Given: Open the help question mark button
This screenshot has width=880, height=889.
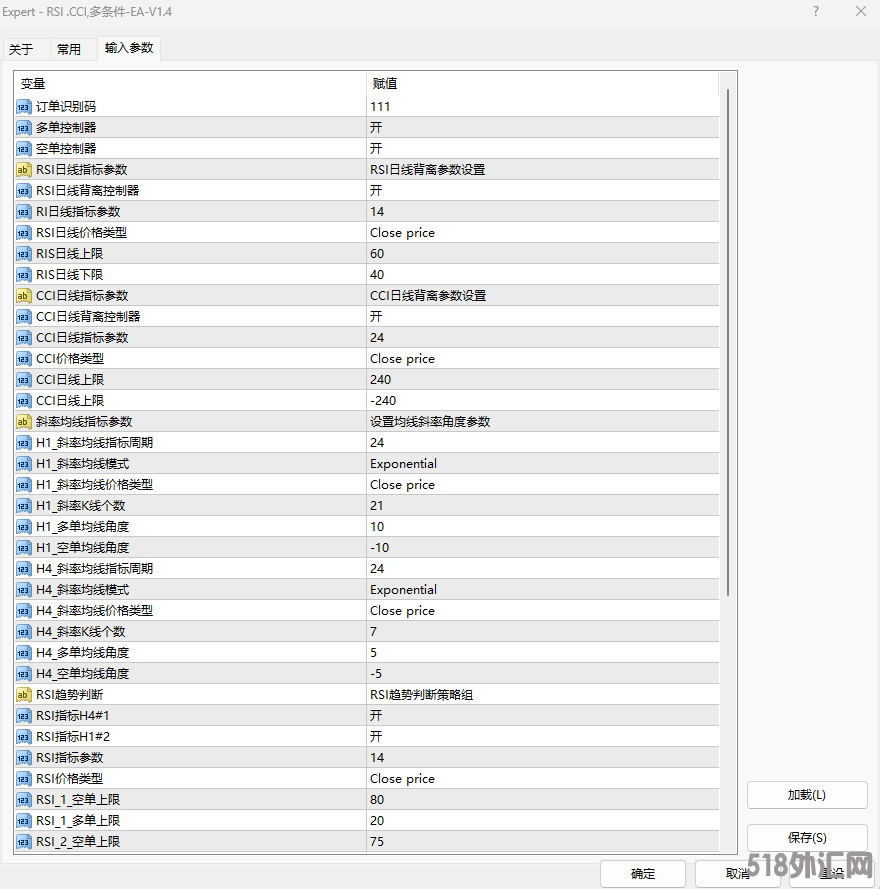Looking at the screenshot, I should click(x=816, y=11).
